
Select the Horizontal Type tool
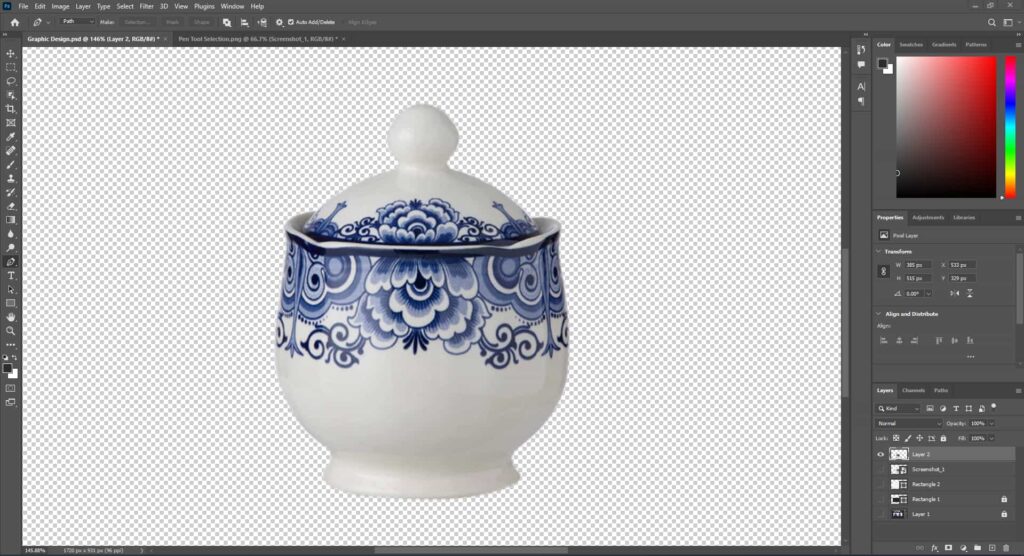click(x=10, y=276)
